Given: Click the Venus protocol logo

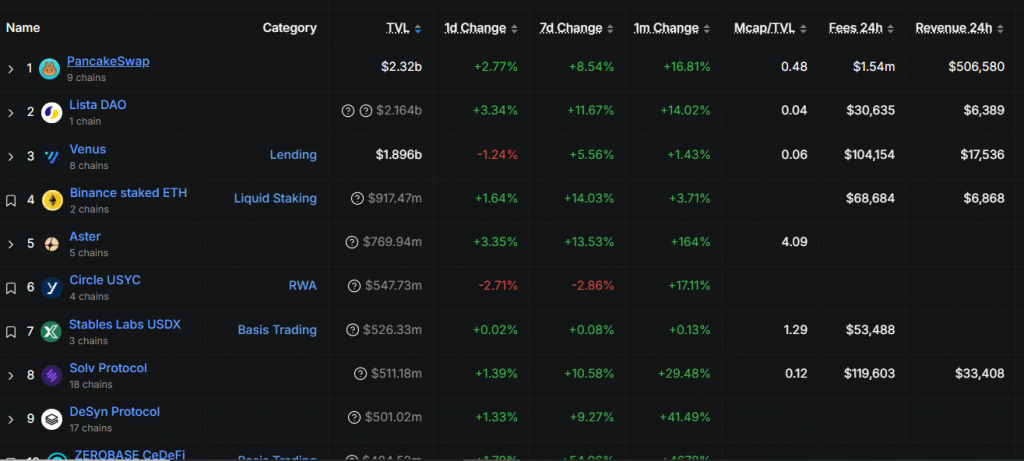Looking at the screenshot, I should click(51, 157).
